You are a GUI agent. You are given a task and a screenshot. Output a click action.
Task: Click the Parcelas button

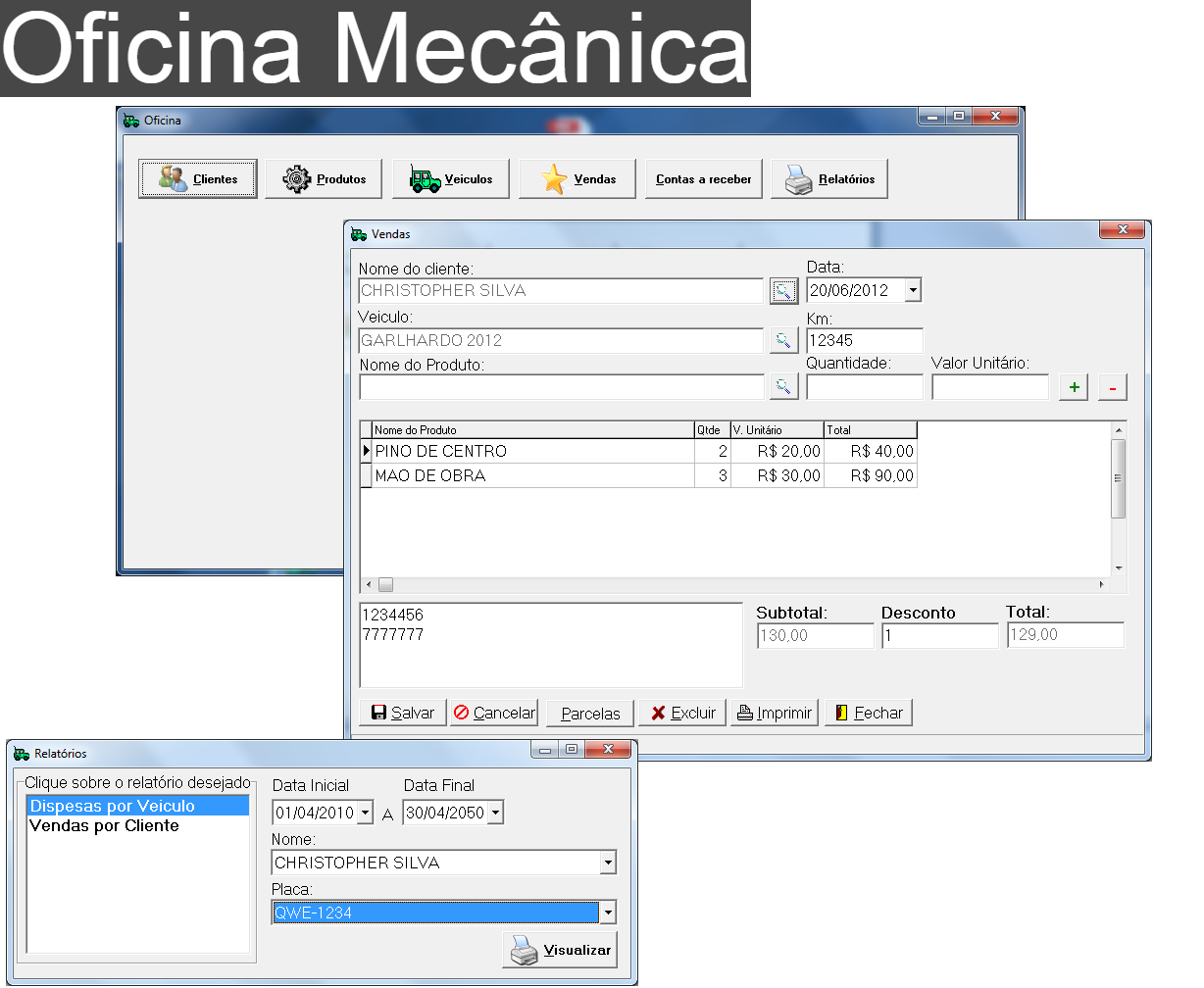coord(590,713)
